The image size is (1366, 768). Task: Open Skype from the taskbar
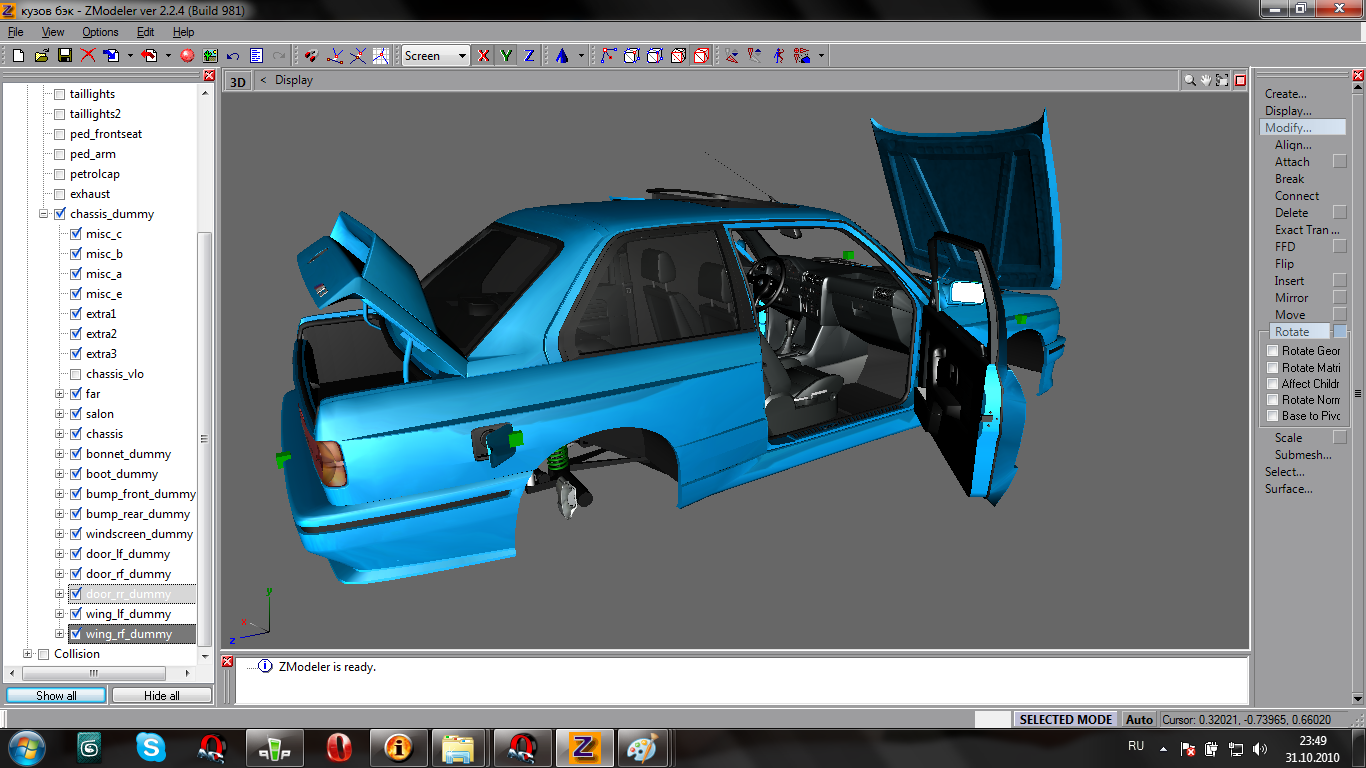pos(151,747)
